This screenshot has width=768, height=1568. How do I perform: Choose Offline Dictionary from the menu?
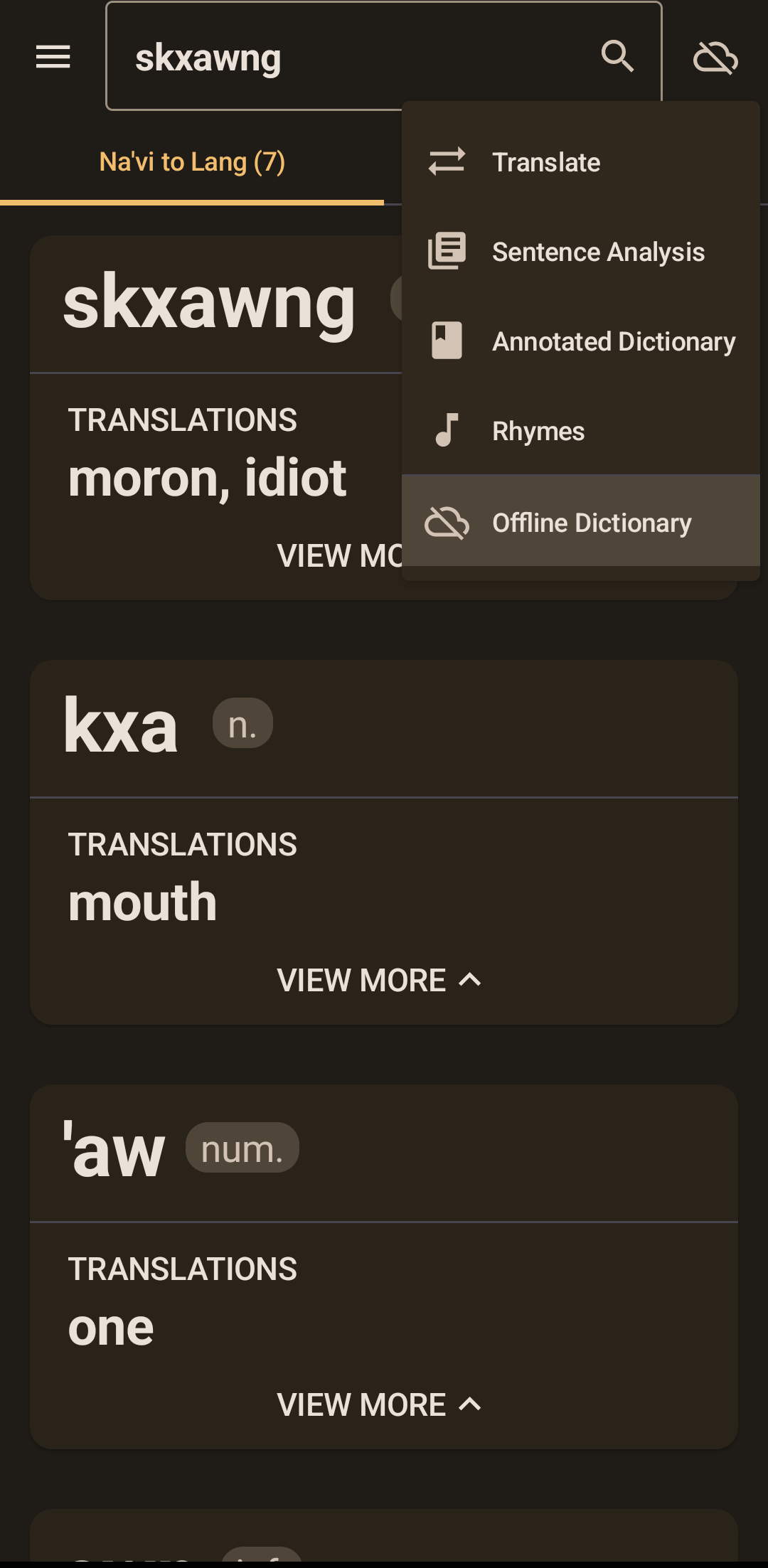coord(592,523)
